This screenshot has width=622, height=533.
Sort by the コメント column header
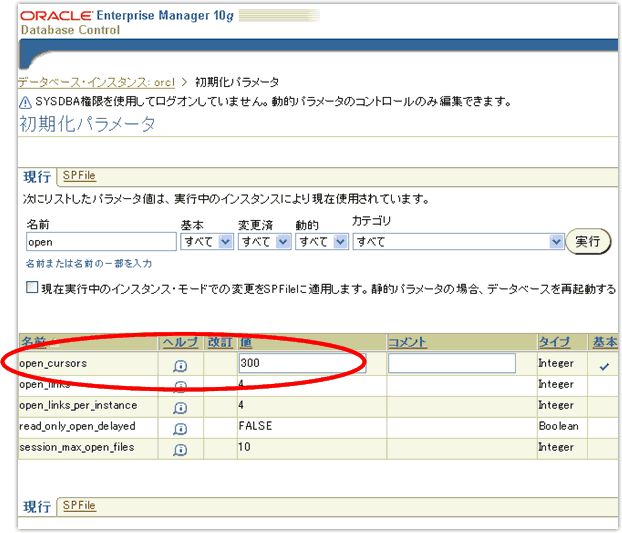(x=407, y=343)
